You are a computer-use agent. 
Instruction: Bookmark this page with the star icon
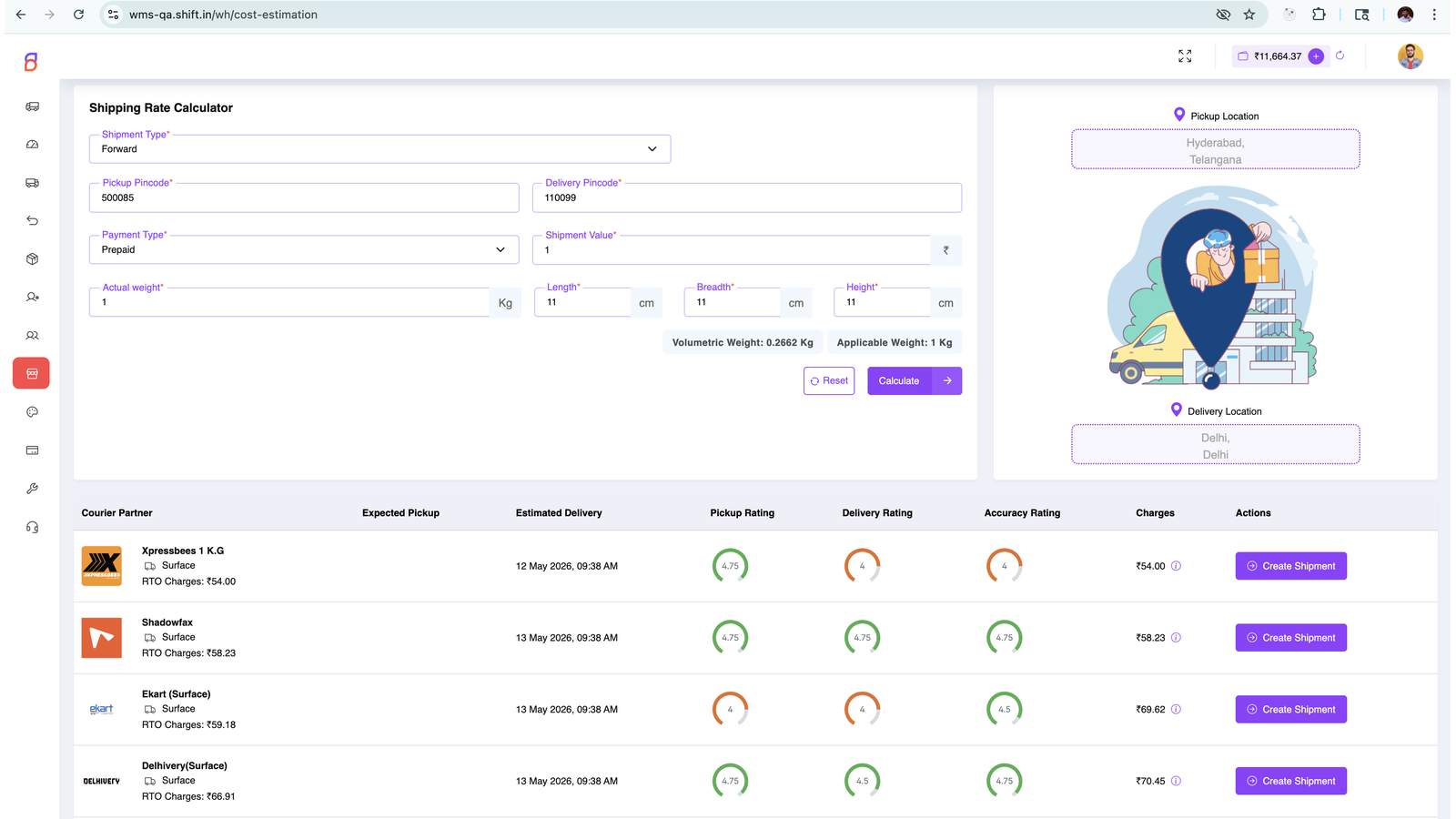1249,15
